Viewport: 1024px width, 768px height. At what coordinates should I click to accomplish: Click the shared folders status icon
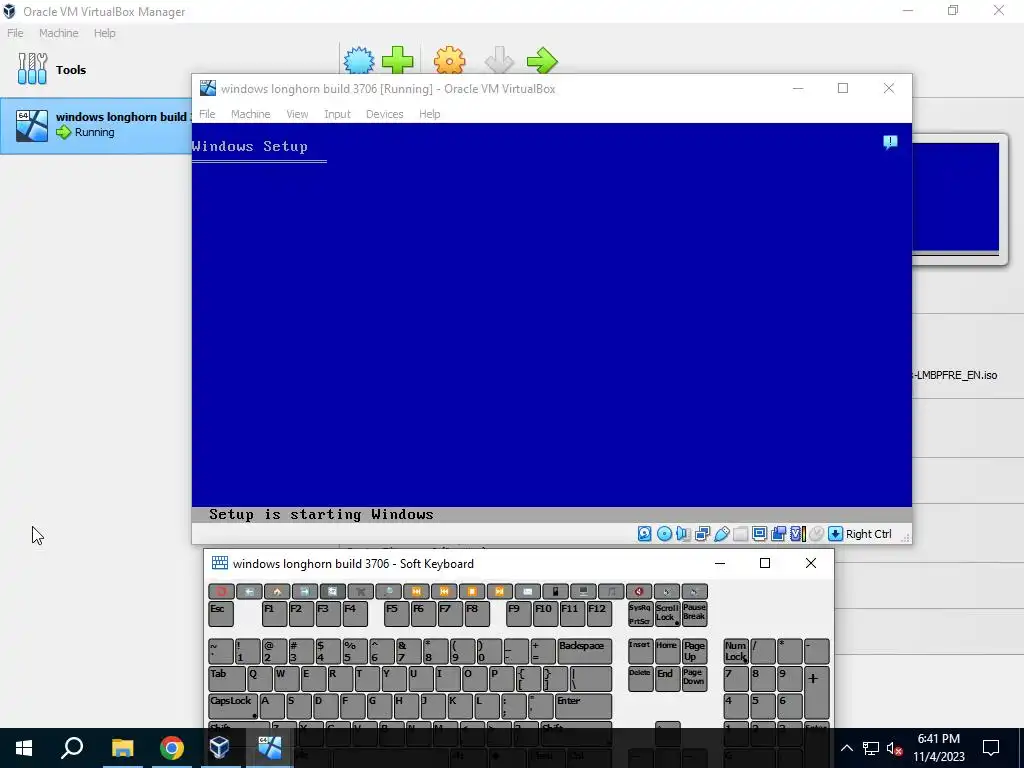[x=741, y=534]
